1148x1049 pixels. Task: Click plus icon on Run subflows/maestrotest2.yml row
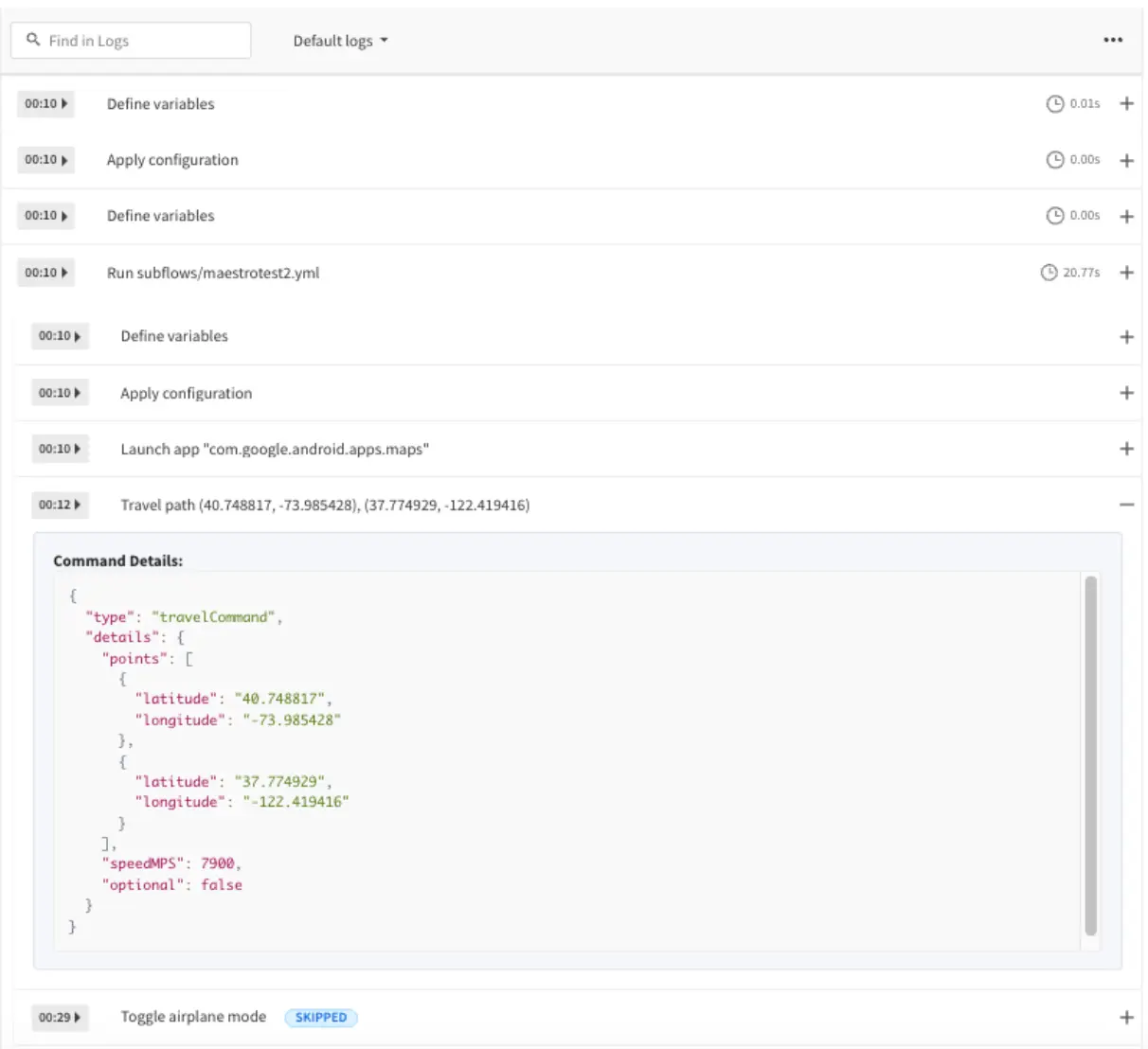click(x=1126, y=273)
